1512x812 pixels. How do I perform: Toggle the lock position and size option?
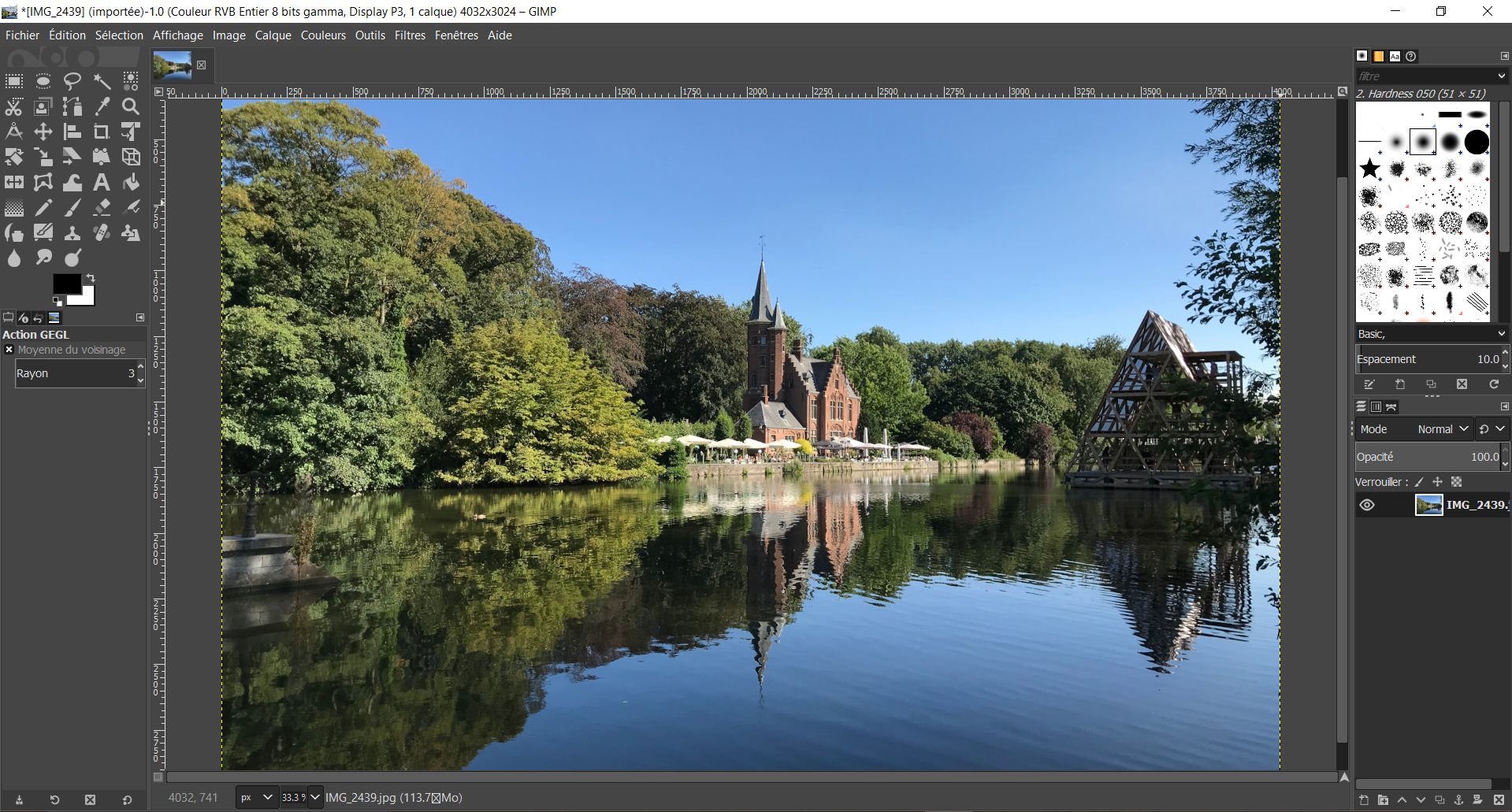[1437, 482]
